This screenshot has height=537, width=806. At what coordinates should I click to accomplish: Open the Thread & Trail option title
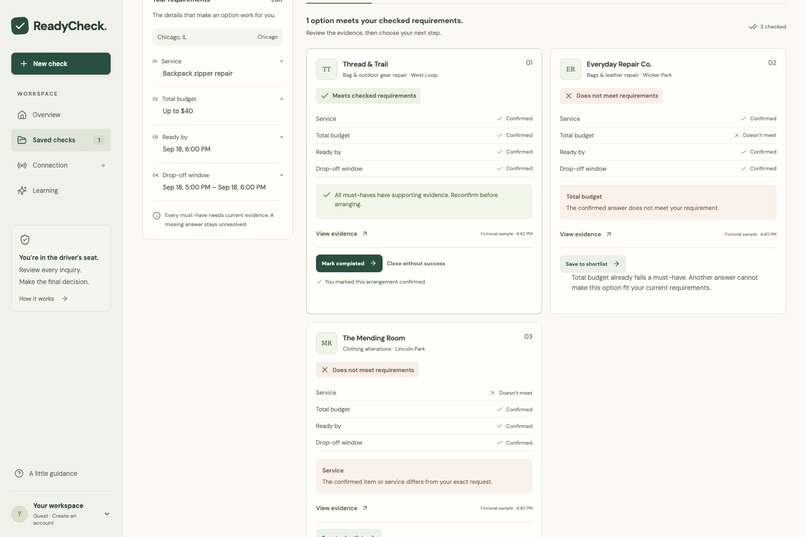(365, 64)
